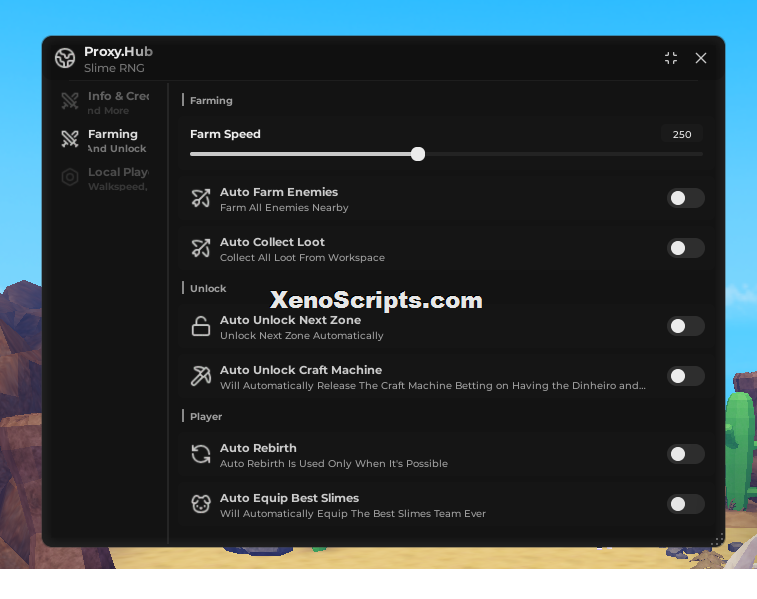Click the hexagon icon beside Local Player
This screenshot has width=757, height=599.
(x=70, y=177)
